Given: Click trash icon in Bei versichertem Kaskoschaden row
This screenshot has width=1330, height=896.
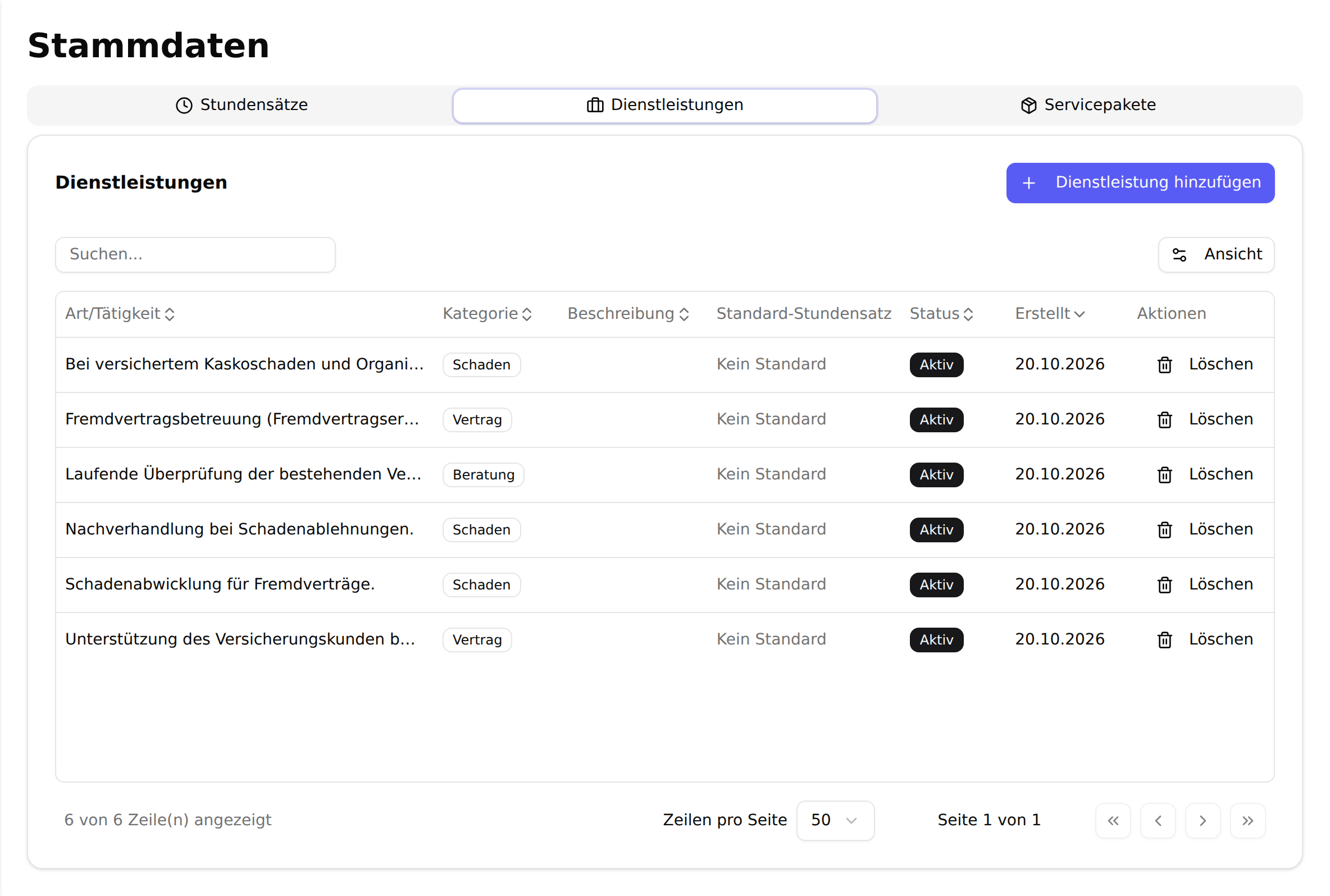Looking at the screenshot, I should (x=1164, y=364).
